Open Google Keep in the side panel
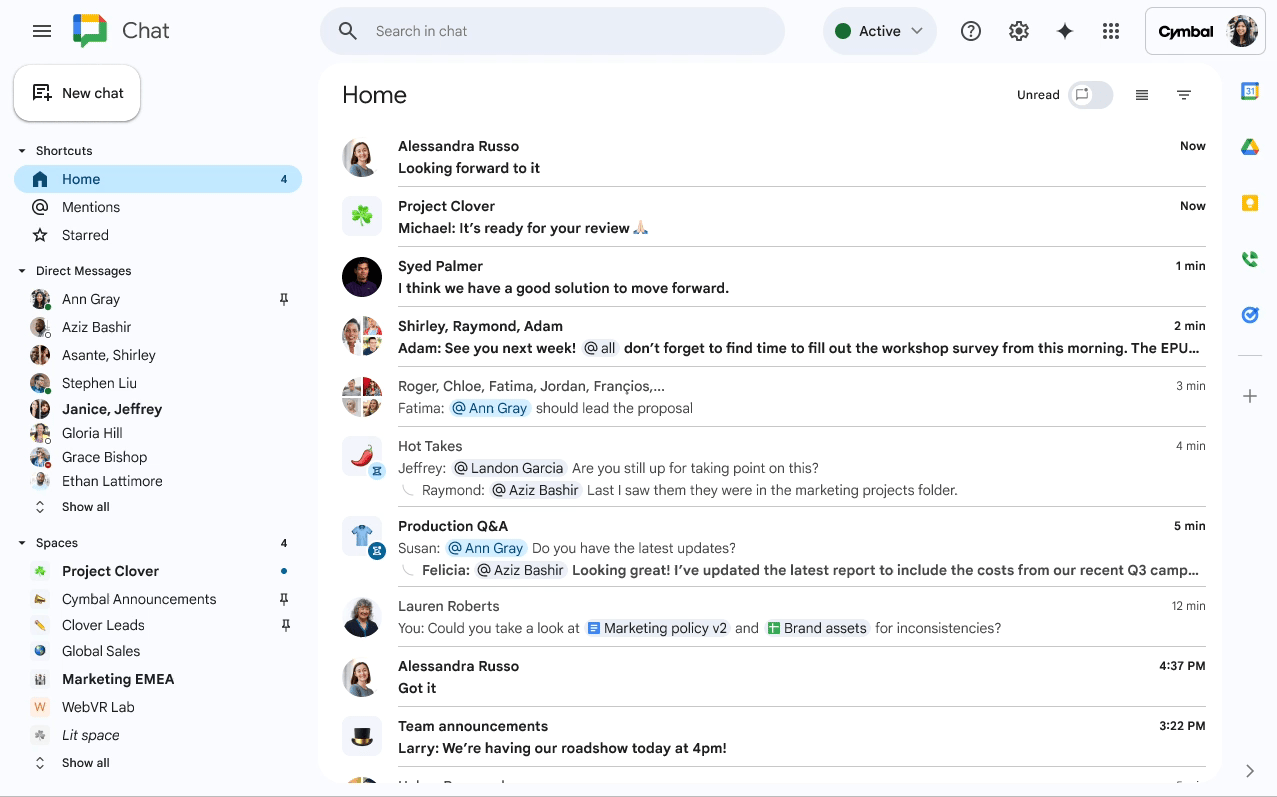 click(x=1250, y=202)
